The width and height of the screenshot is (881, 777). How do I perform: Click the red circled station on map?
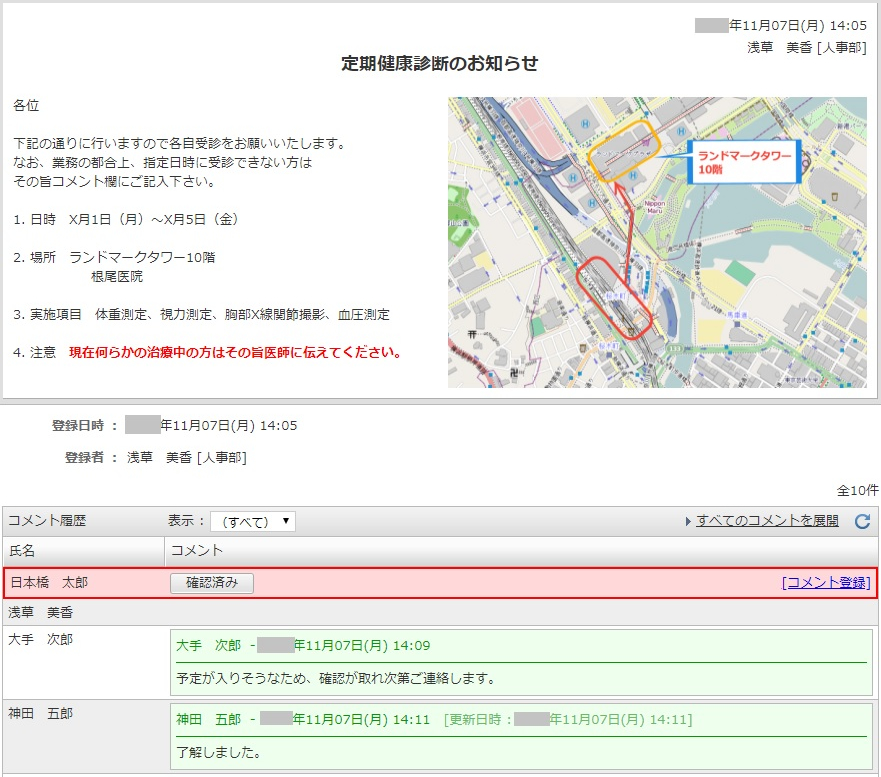pos(614,298)
